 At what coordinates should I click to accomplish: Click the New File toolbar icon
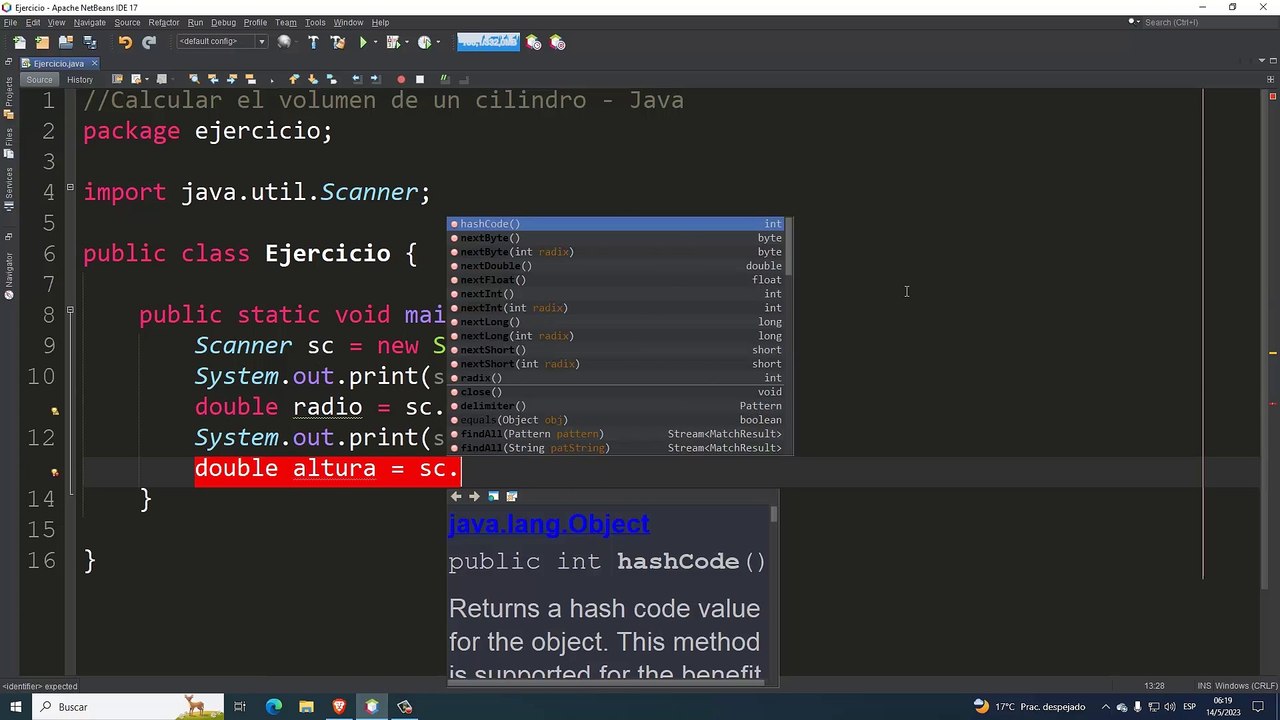[x=19, y=42]
